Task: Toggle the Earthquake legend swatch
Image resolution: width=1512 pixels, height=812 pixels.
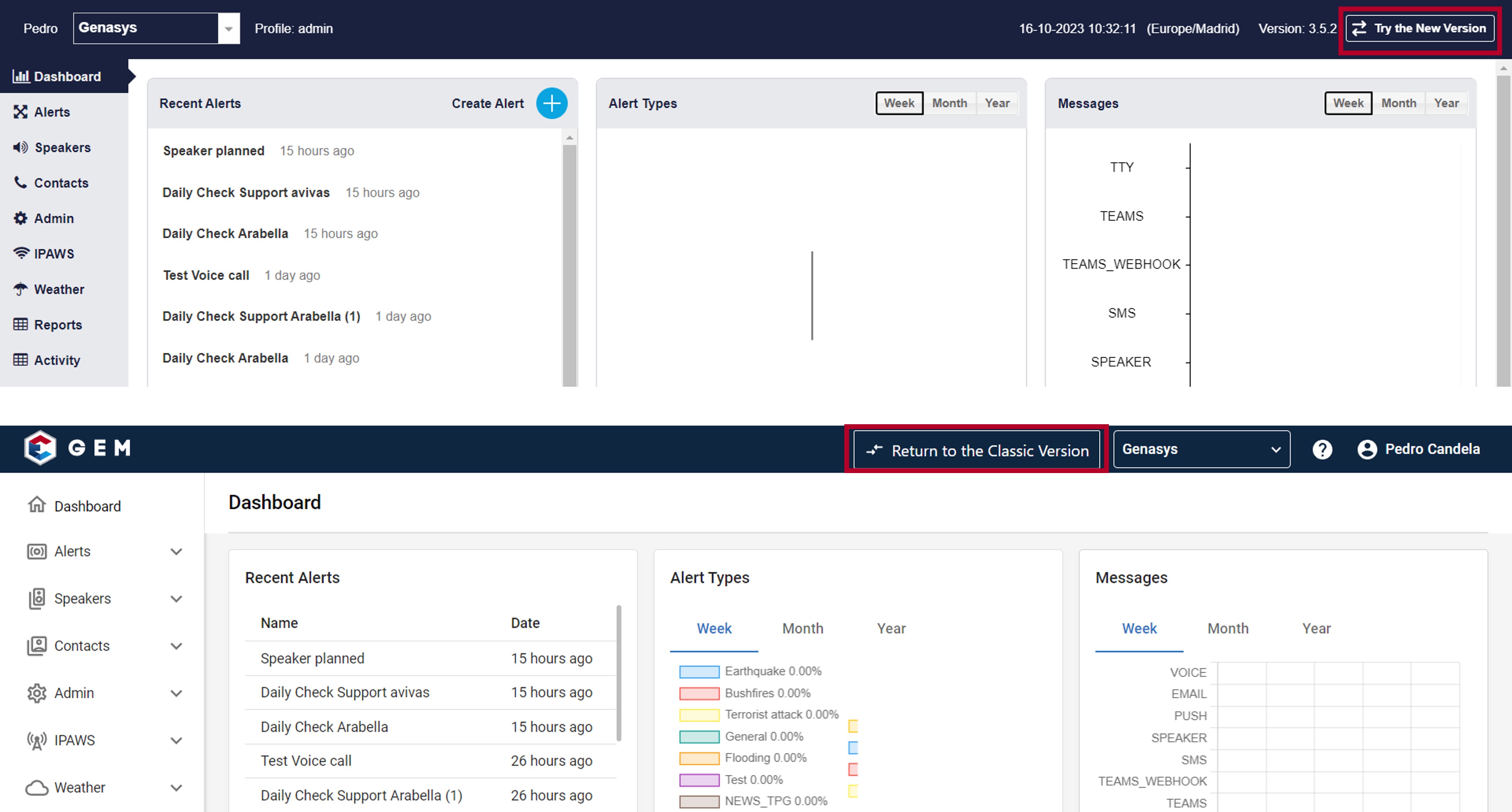Action: 699,672
